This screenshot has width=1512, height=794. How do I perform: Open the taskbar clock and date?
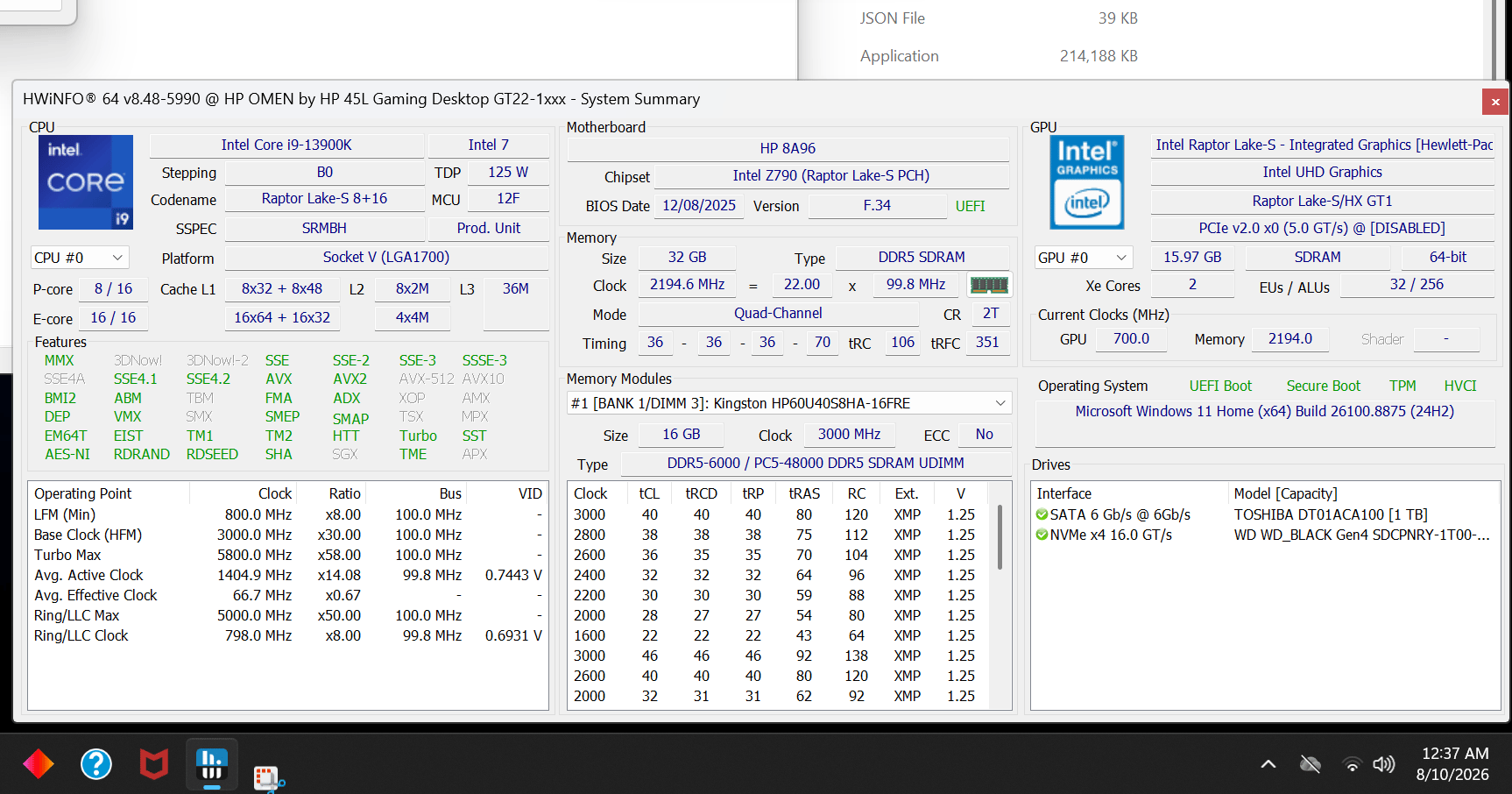pyautogui.click(x=1452, y=764)
